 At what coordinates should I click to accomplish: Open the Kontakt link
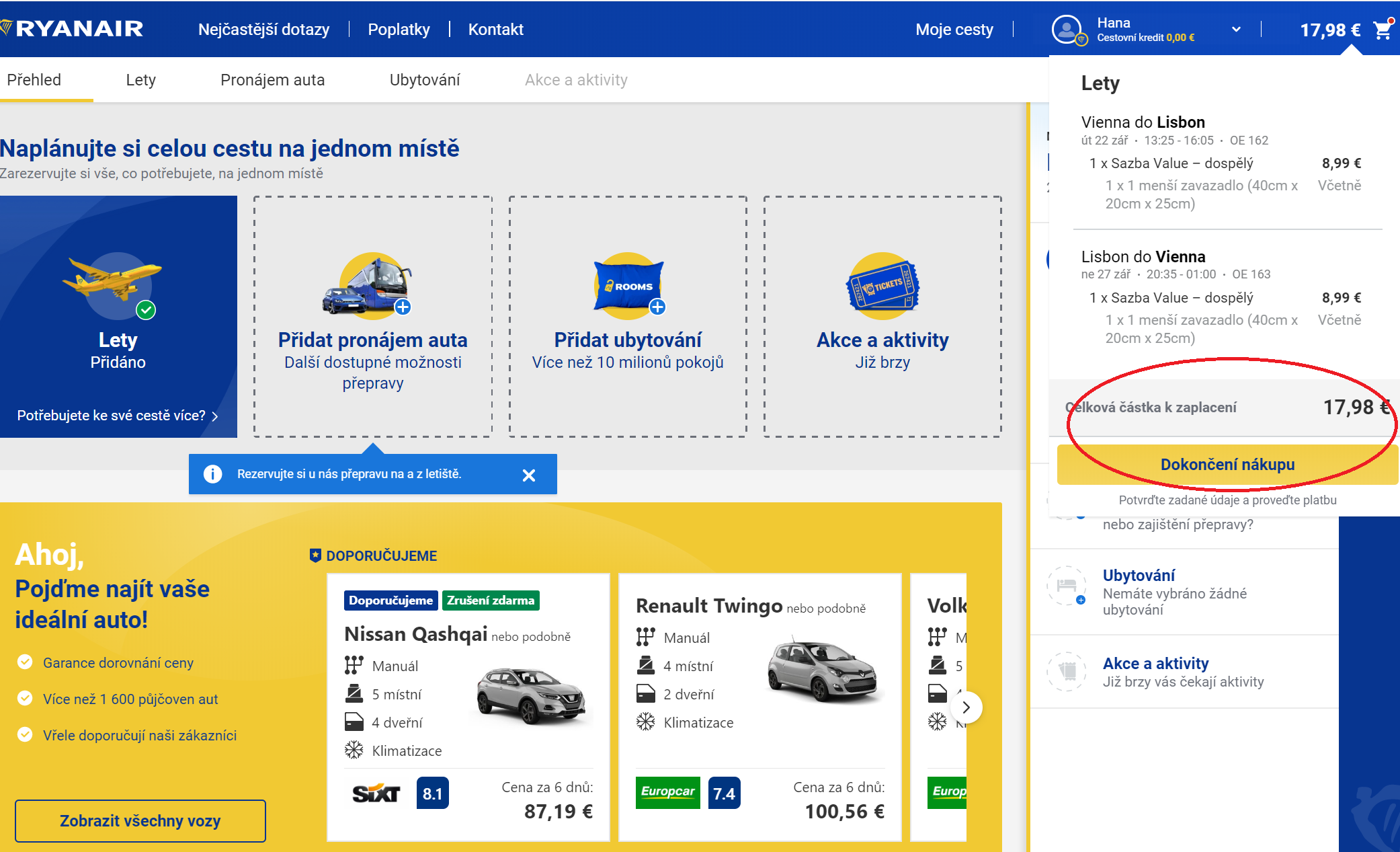pos(495,30)
